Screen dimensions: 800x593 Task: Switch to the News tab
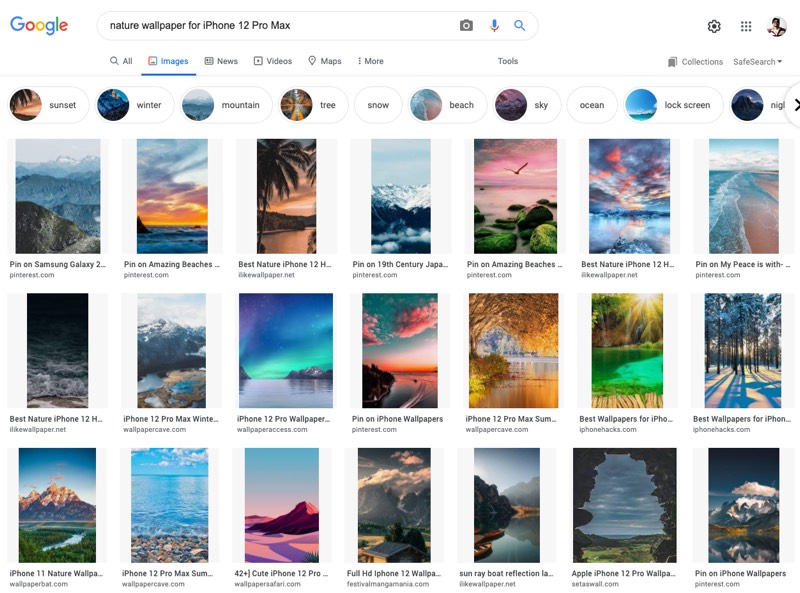[221, 61]
